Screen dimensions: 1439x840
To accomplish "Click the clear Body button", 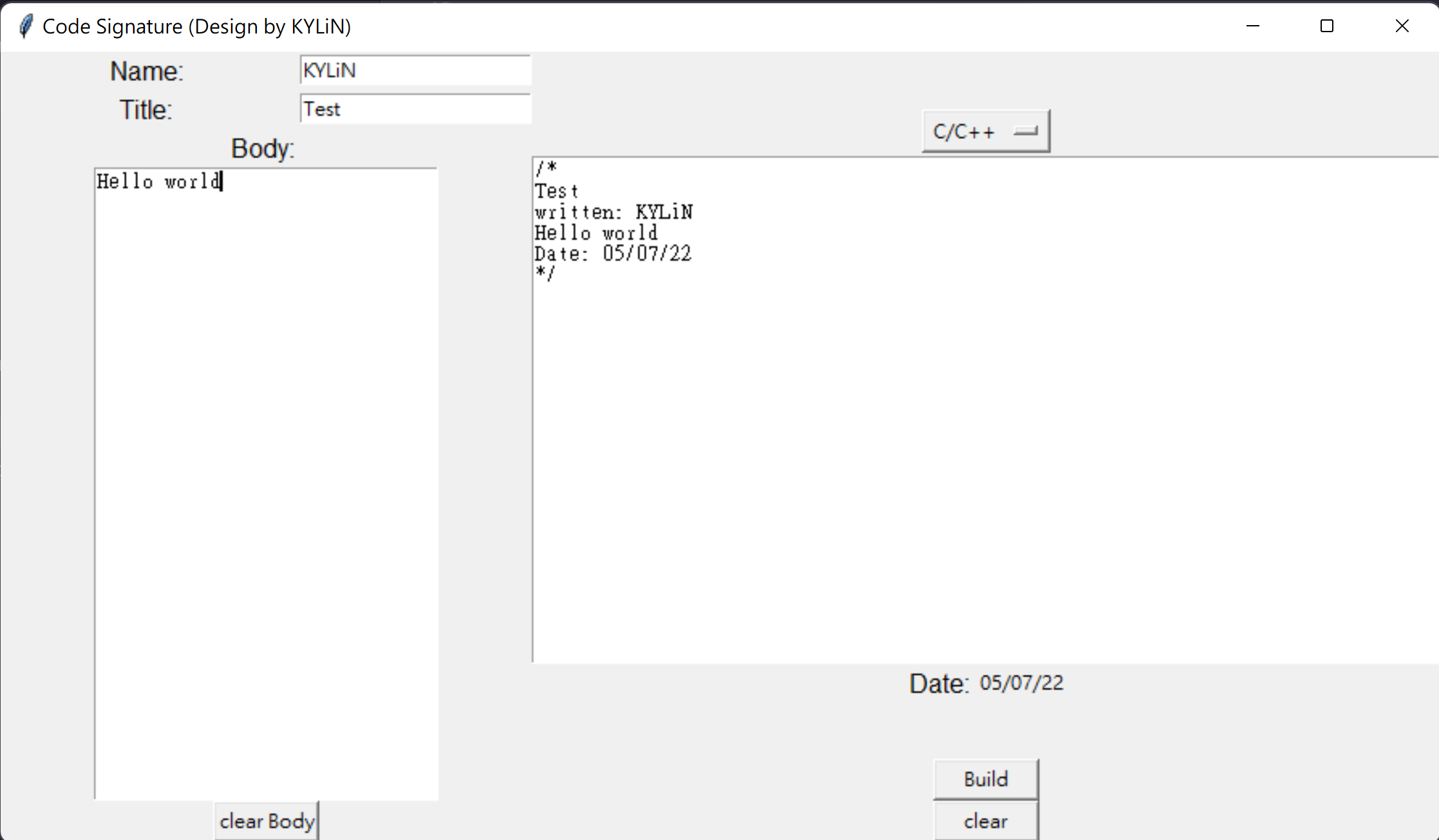I will click(x=267, y=821).
